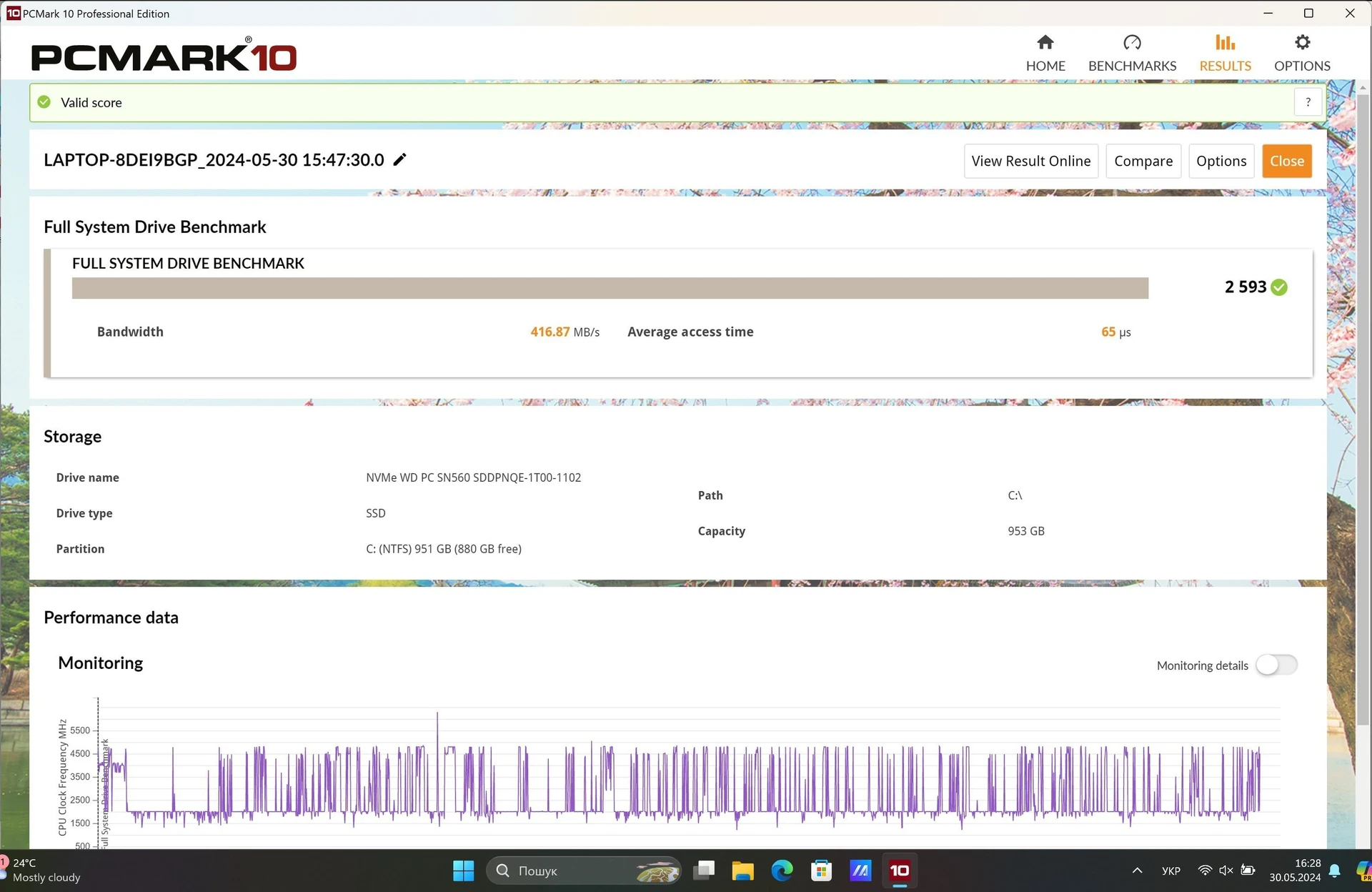Click the Compare button
The image size is (1372, 892).
coord(1143,161)
